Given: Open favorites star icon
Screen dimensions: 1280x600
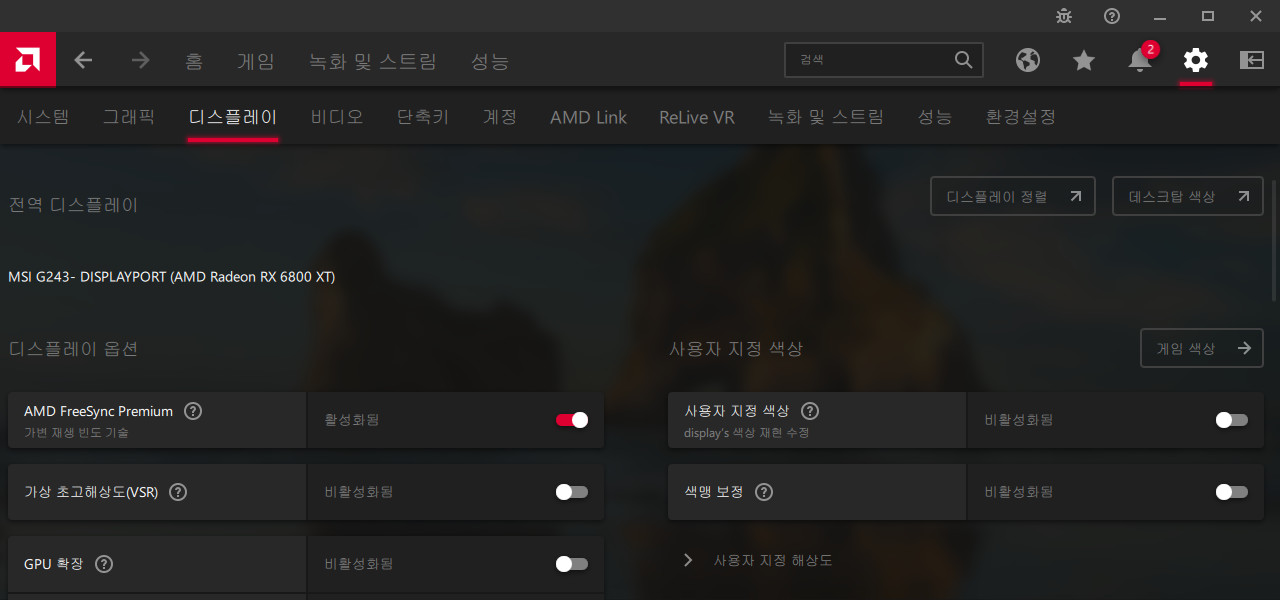Looking at the screenshot, I should point(1084,61).
